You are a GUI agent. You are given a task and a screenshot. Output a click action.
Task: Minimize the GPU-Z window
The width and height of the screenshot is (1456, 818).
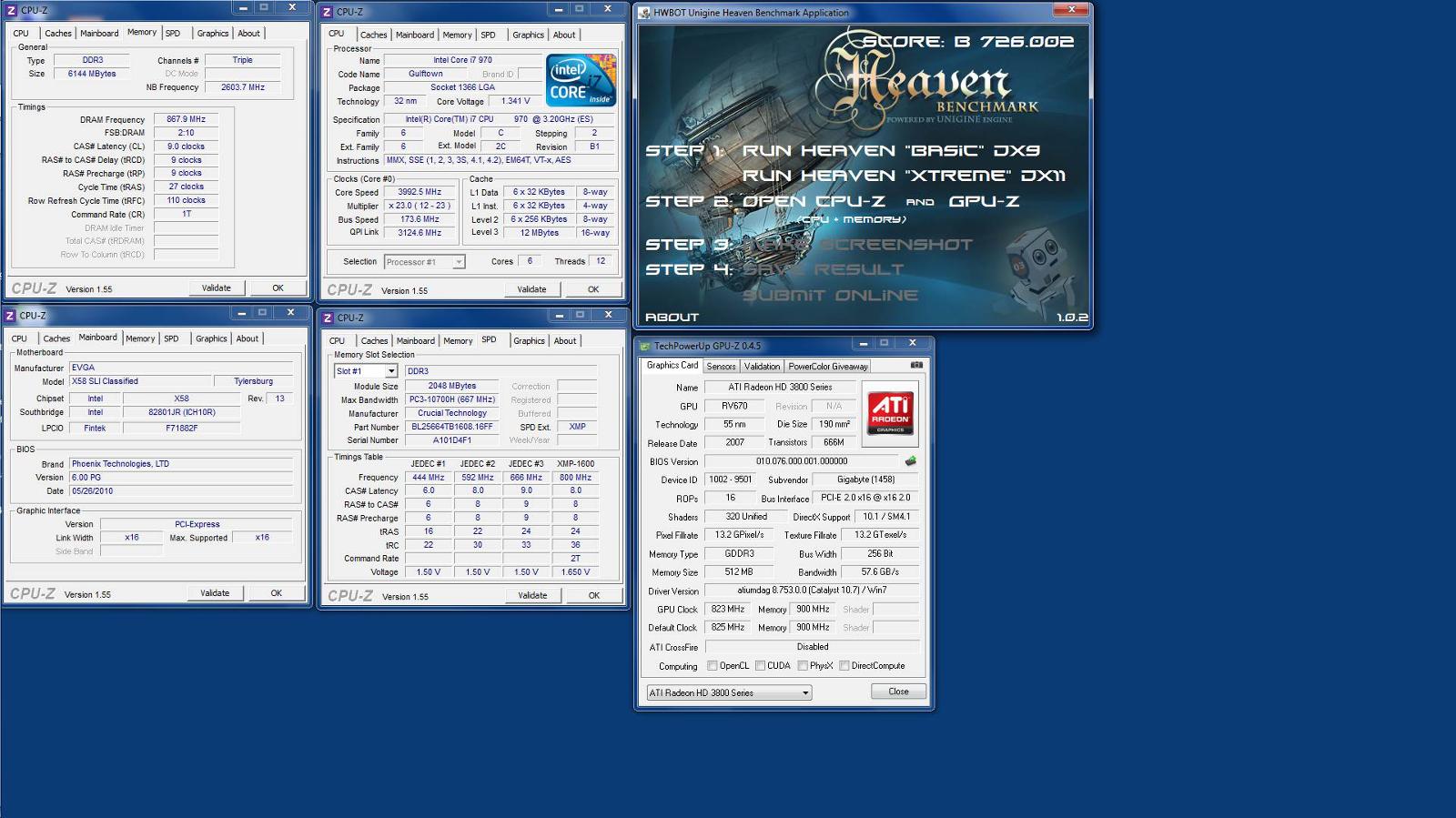(864, 343)
